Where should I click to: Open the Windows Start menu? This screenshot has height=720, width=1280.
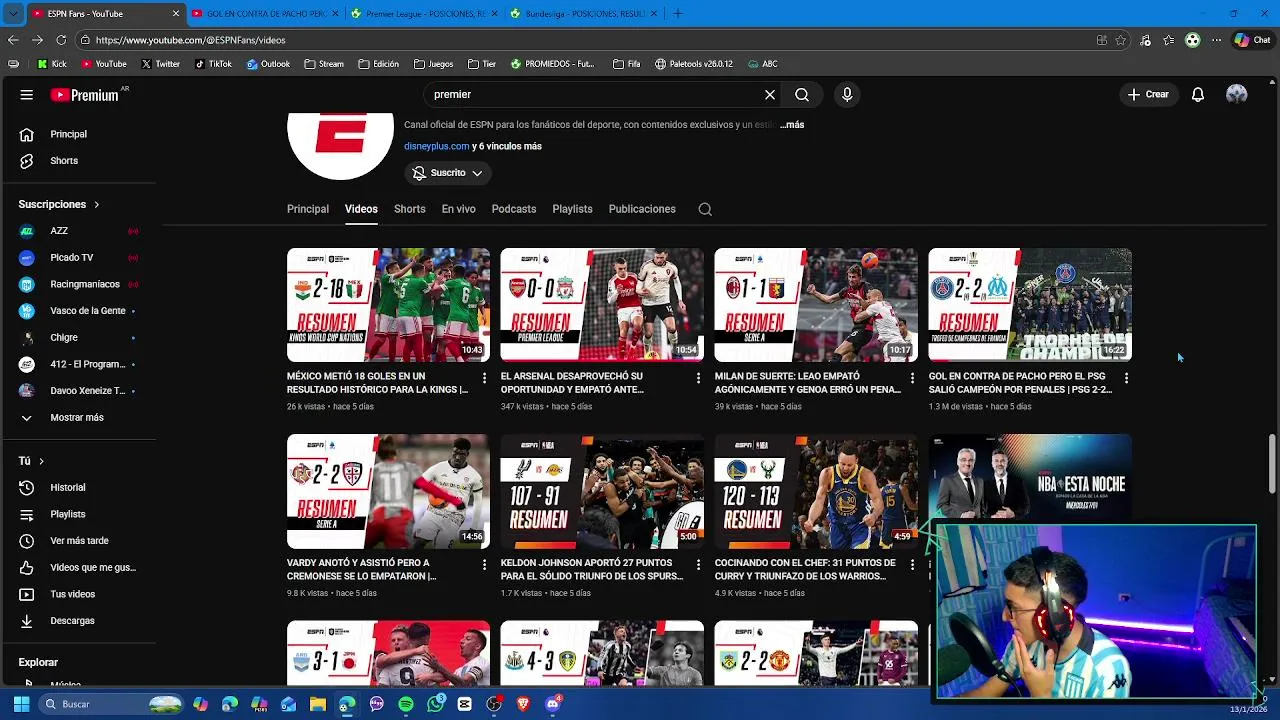[21, 704]
